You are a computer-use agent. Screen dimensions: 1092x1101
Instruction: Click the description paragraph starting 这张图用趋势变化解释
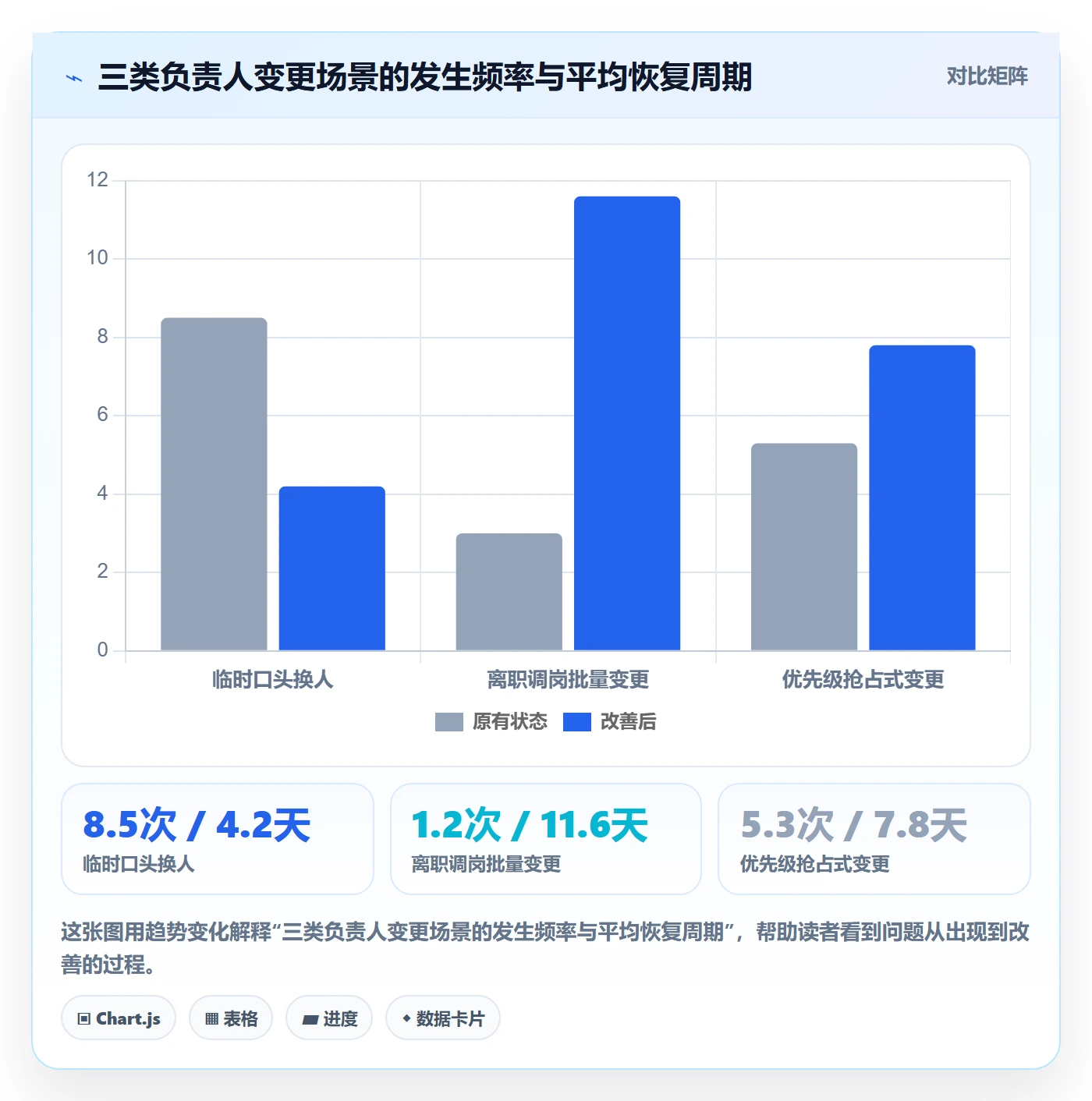tap(546, 948)
